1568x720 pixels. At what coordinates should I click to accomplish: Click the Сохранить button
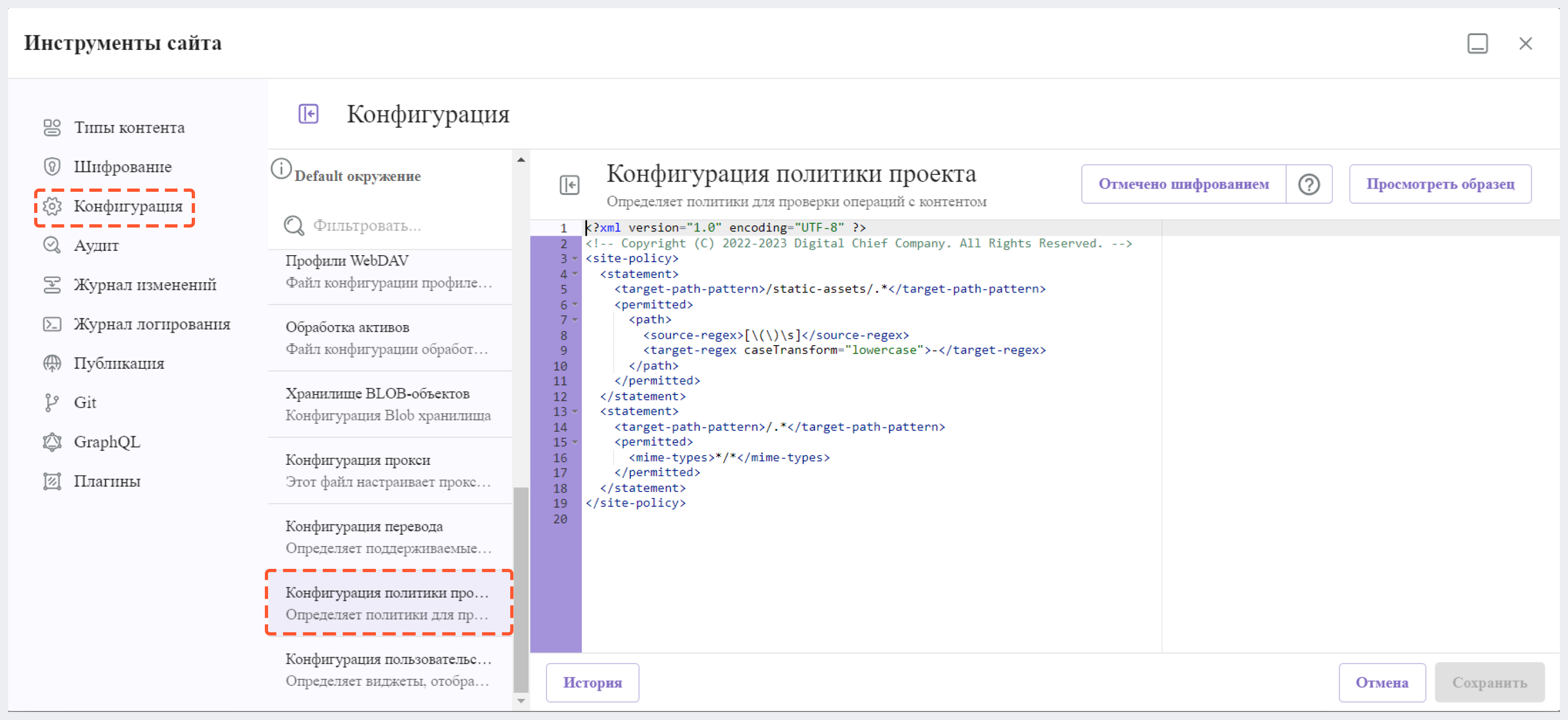click(x=1489, y=683)
